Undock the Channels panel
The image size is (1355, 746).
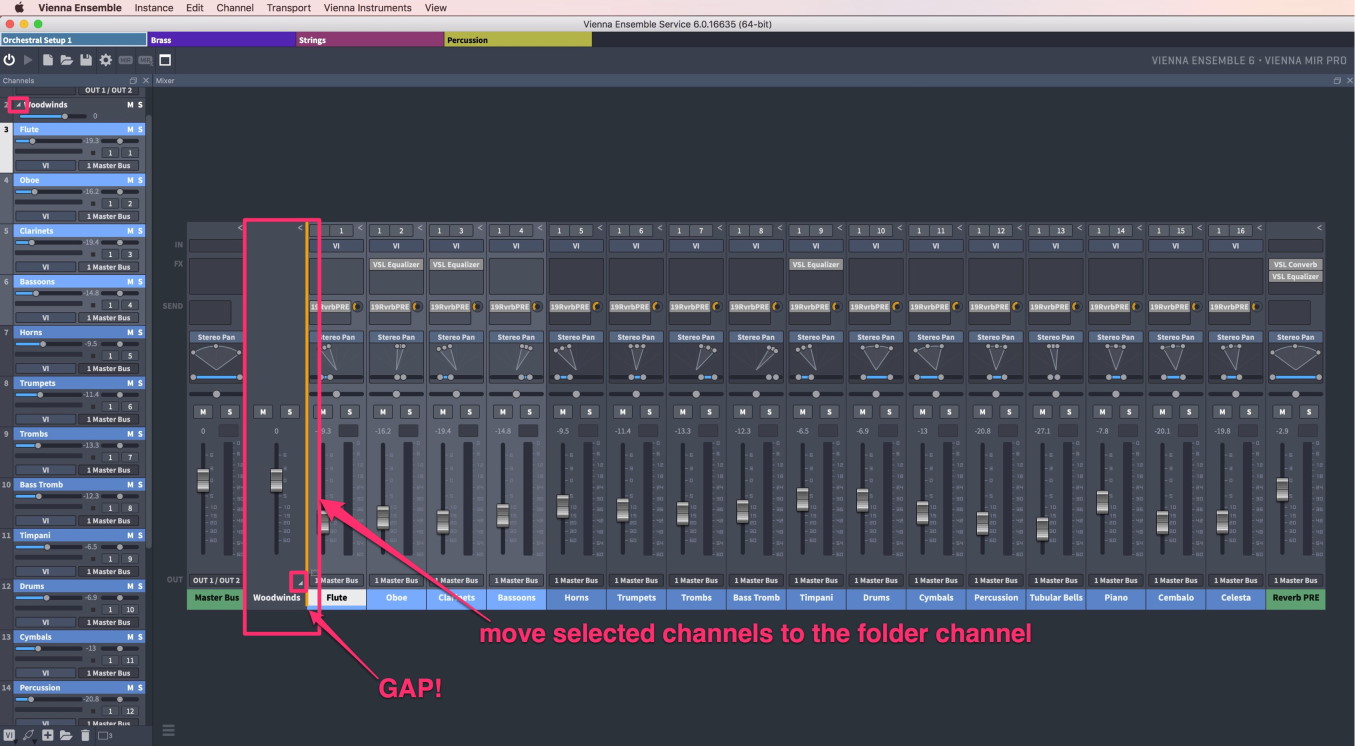point(134,80)
